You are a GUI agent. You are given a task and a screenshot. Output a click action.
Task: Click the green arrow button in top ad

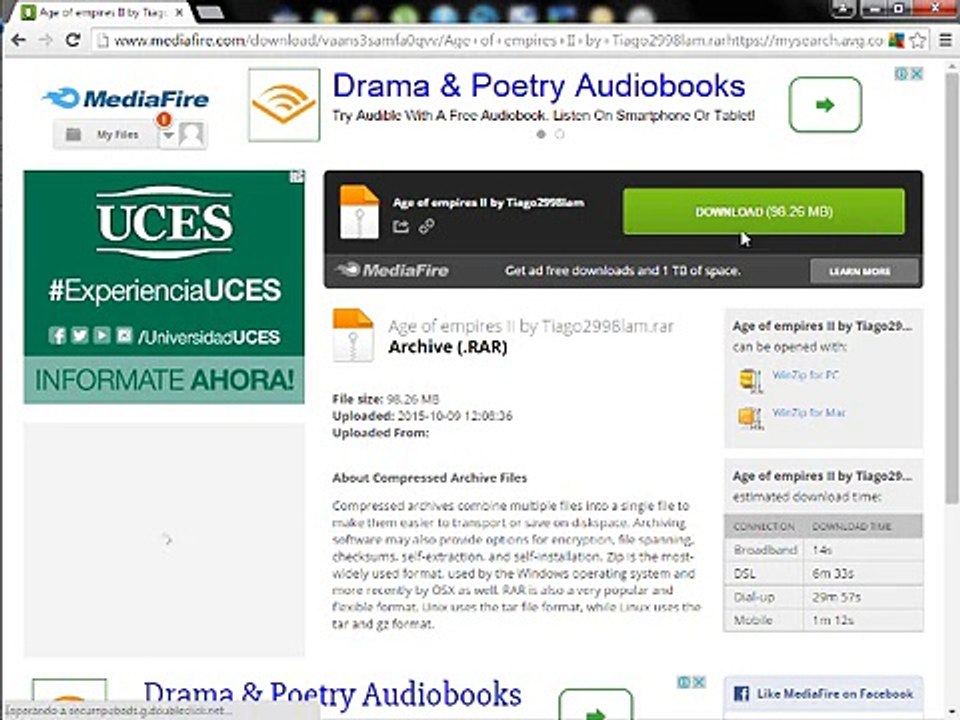pyautogui.click(x=825, y=105)
